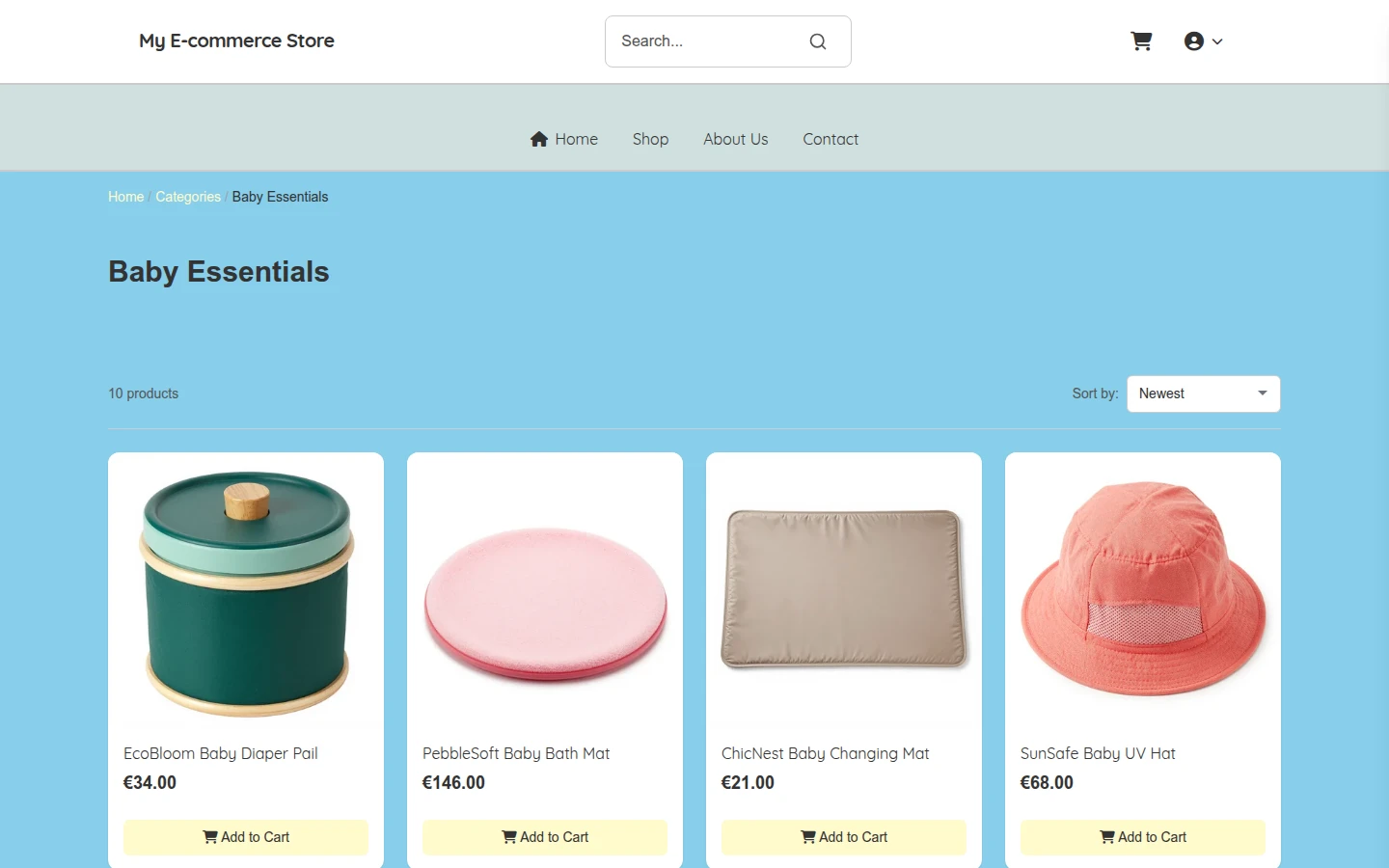1389x868 pixels.
Task: Go to the About Us page
Action: pyautogui.click(x=735, y=139)
